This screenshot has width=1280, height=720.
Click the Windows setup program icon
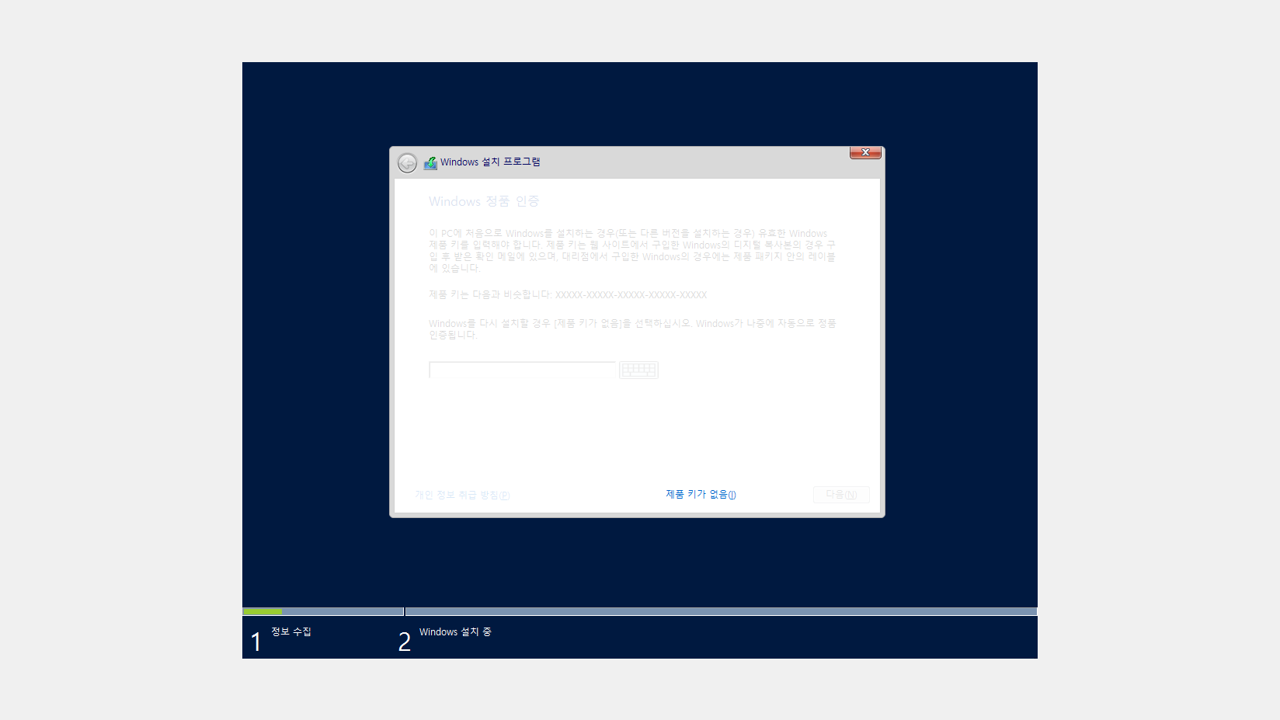(430, 163)
